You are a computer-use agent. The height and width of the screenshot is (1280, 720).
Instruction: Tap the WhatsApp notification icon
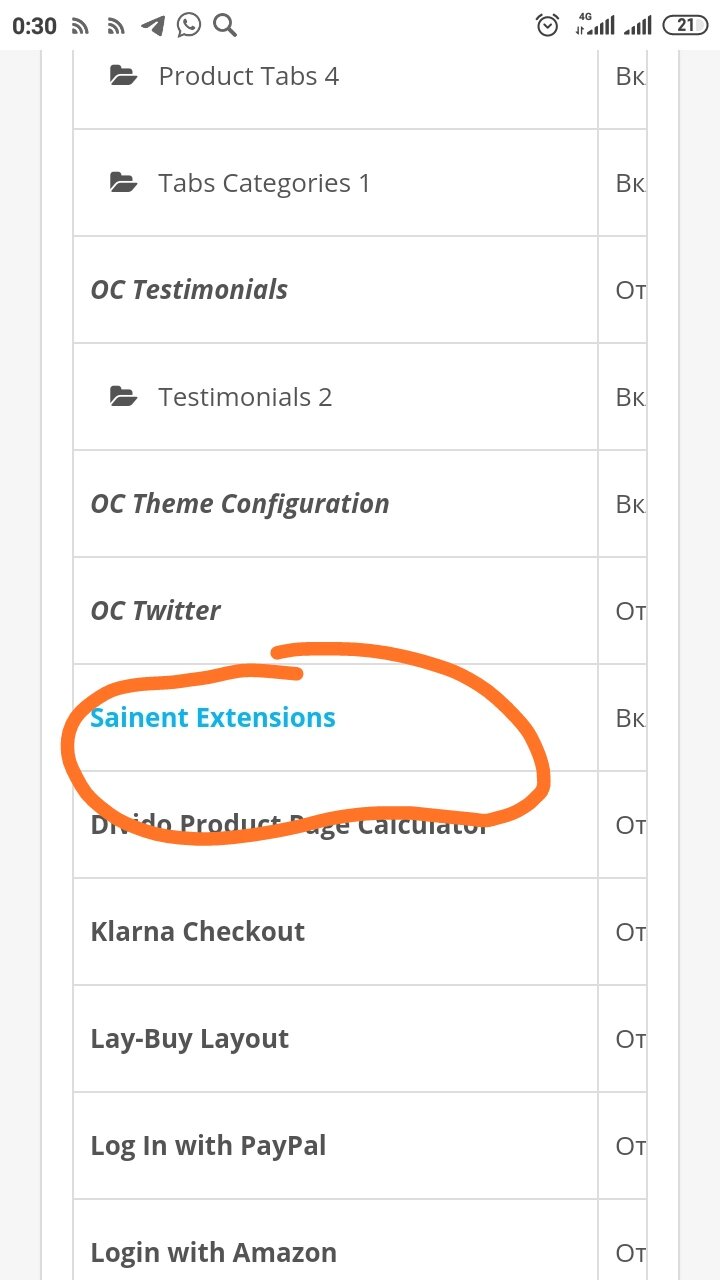(x=189, y=26)
